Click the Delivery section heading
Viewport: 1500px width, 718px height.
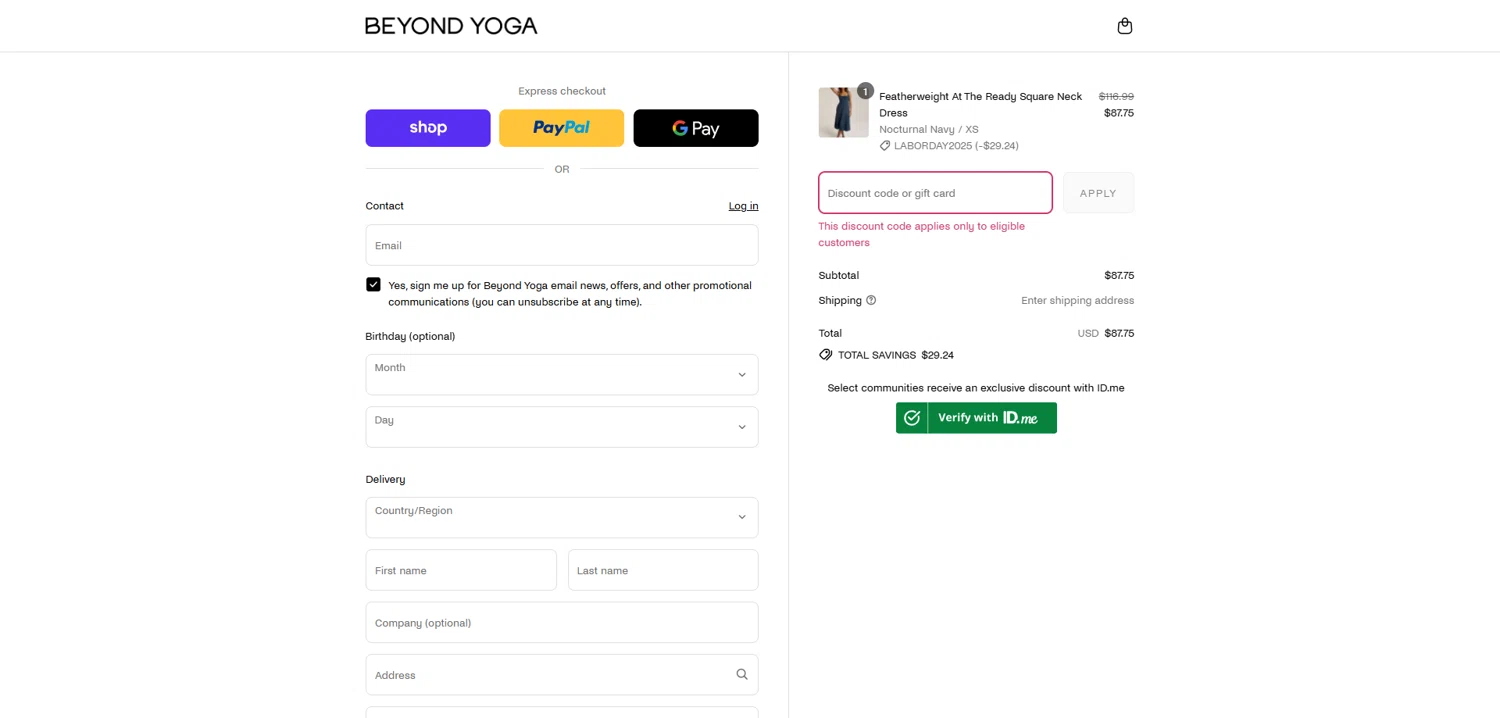pyautogui.click(x=385, y=479)
